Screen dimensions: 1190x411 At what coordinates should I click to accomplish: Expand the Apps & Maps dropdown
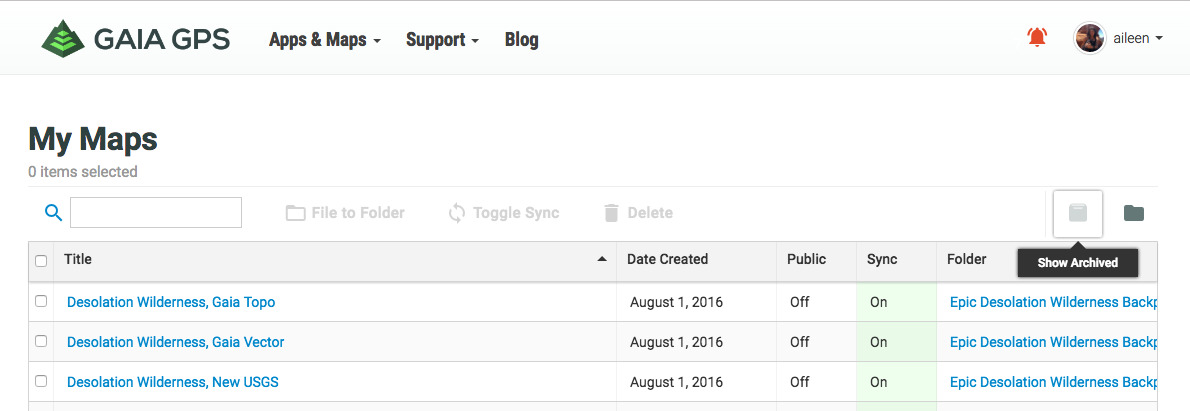tap(325, 40)
